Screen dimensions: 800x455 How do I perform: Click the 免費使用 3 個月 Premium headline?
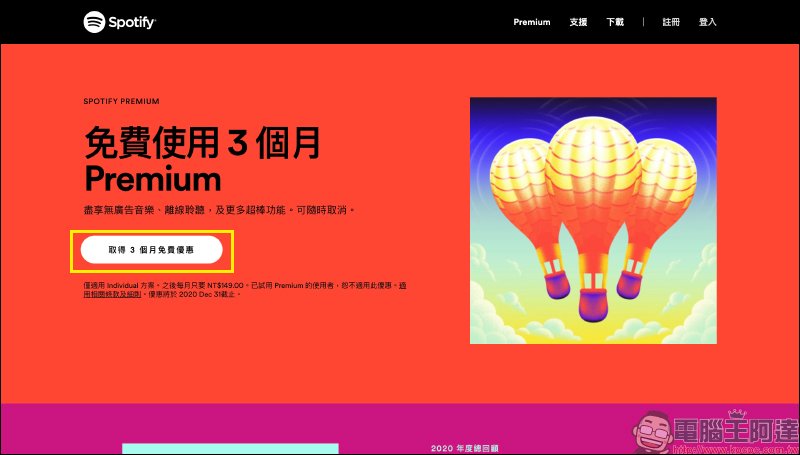click(202, 160)
